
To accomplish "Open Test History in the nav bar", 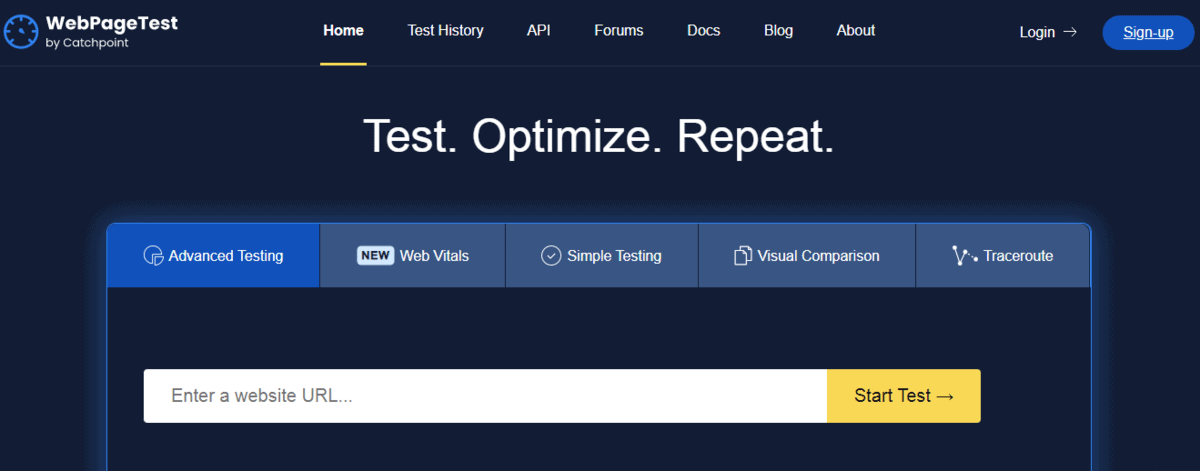I will pyautogui.click(x=445, y=31).
